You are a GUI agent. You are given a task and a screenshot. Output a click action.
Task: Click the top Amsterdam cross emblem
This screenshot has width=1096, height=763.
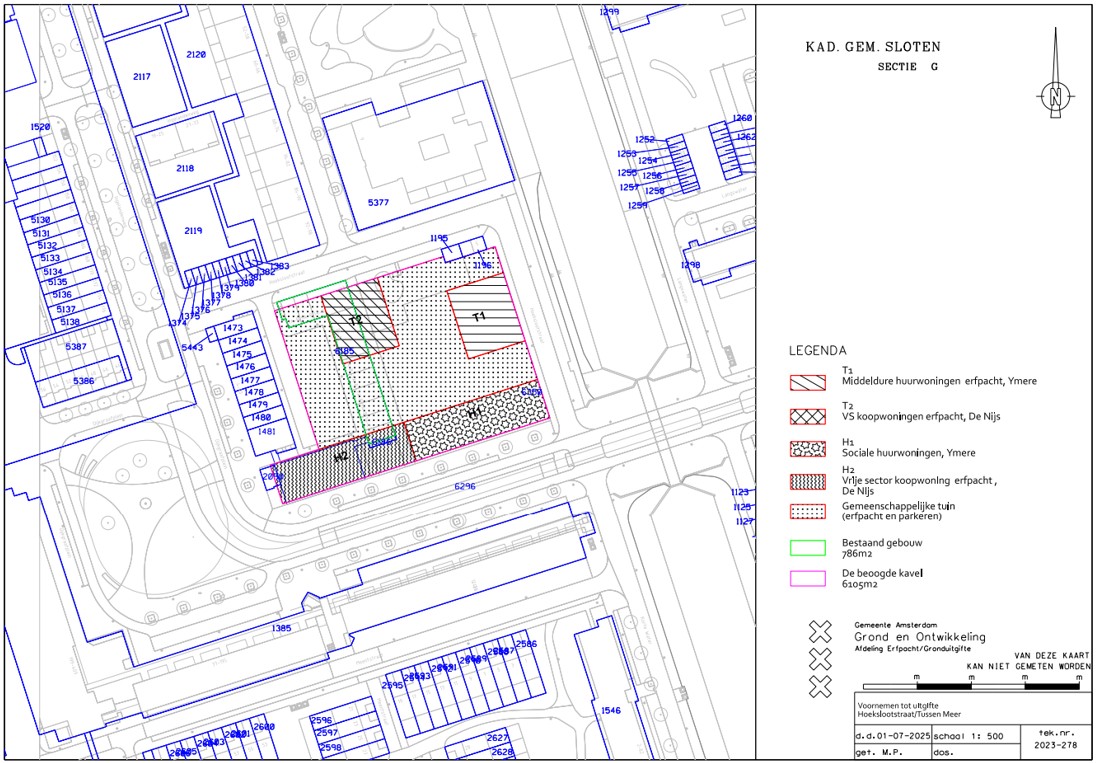click(820, 631)
